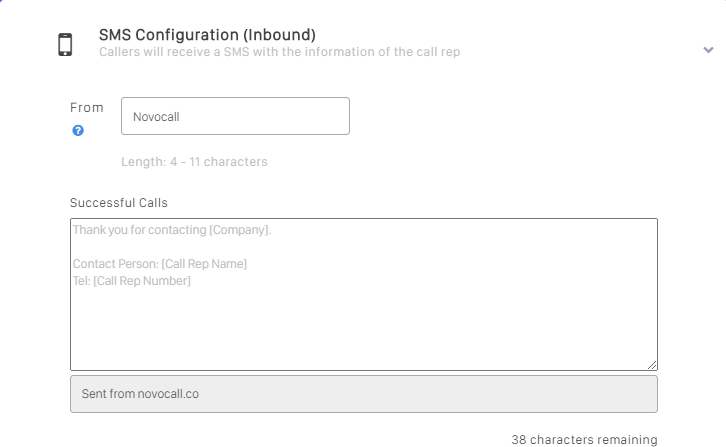
Task: Click the '38 characters remaining' counter
Action: (x=584, y=439)
